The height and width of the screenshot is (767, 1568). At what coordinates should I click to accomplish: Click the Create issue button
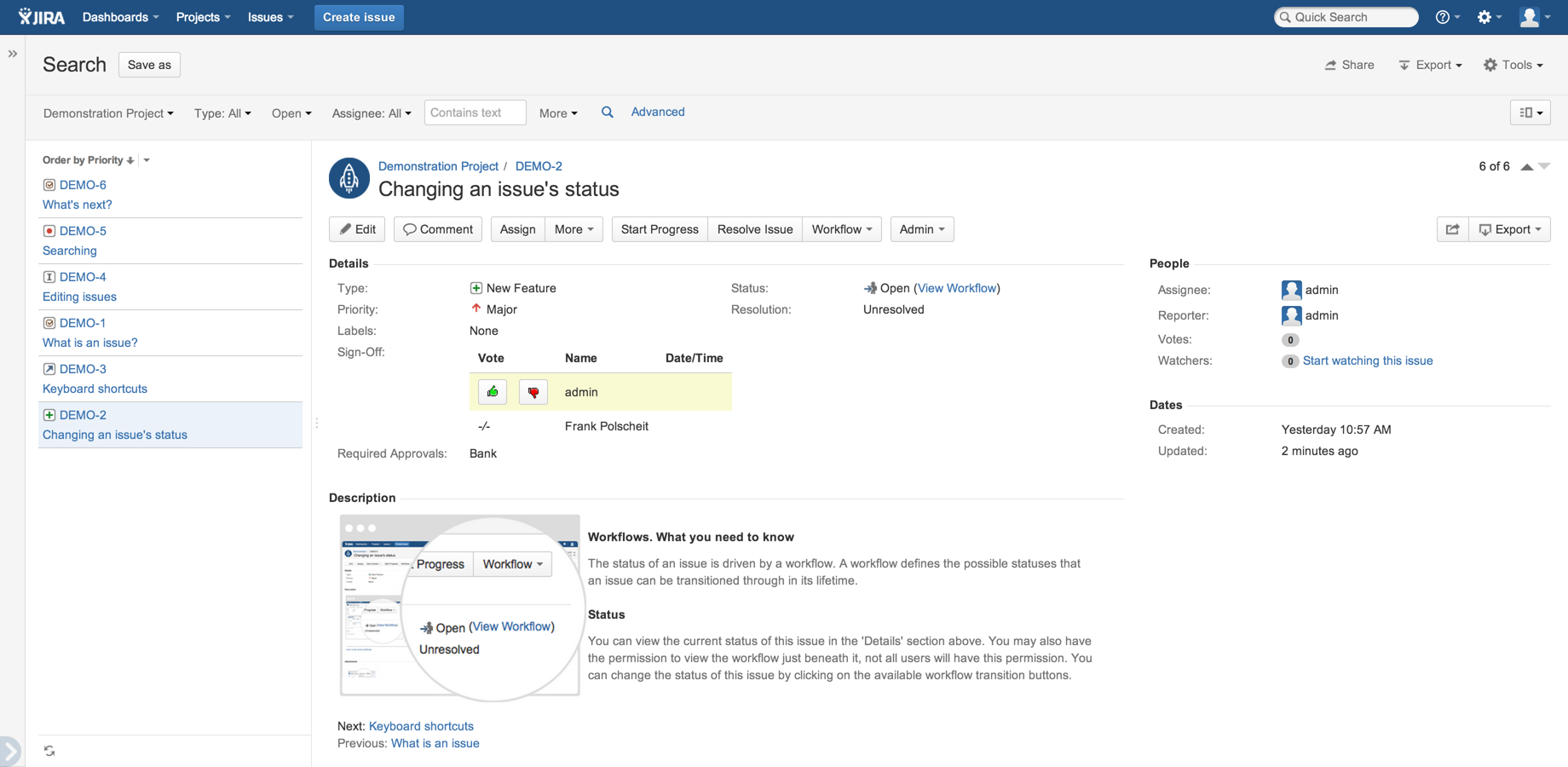[358, 17]
